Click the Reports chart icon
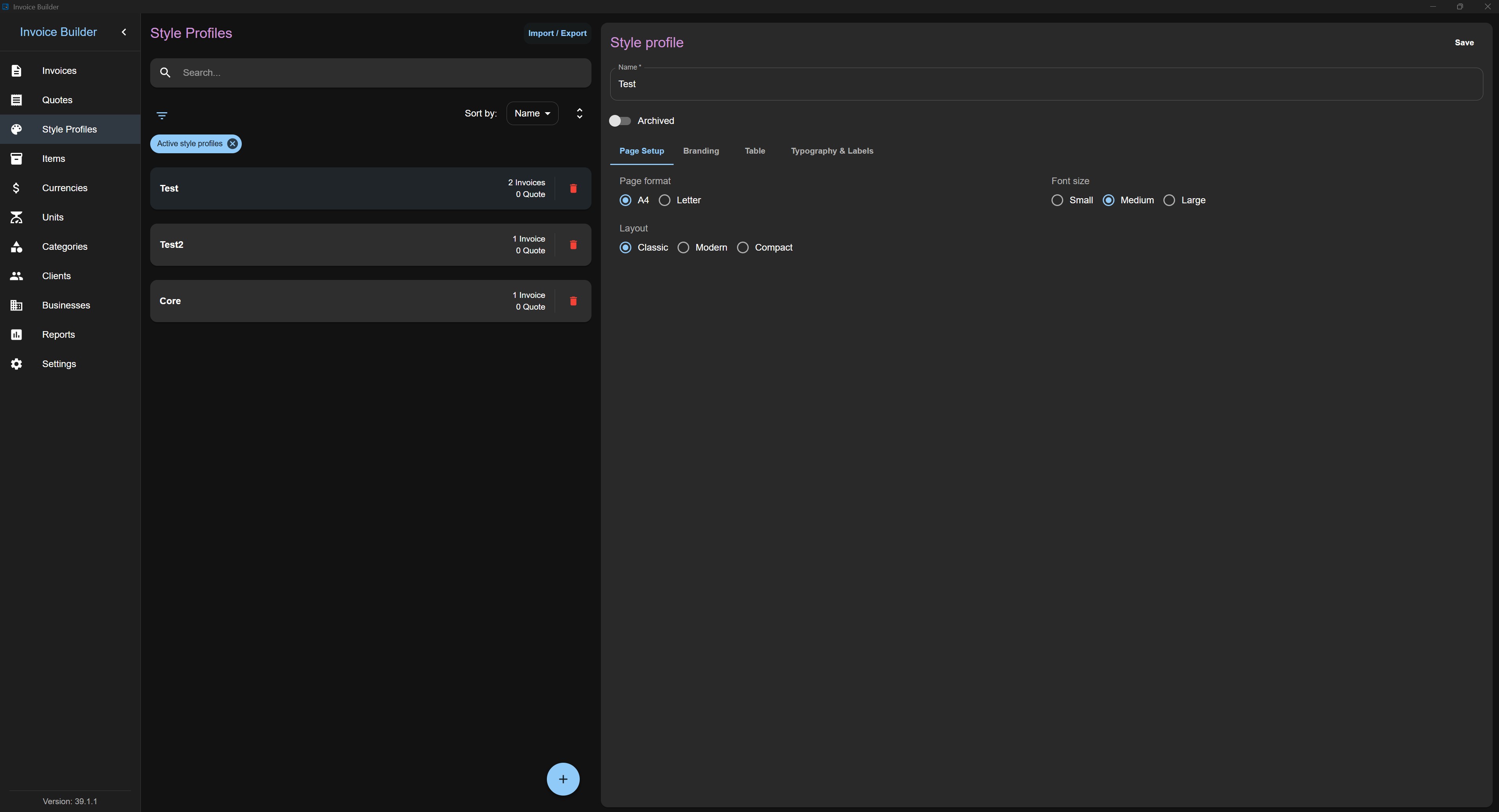Viewport: 1499px width, 812px height. pyautogui.click(x=16, y=334)
